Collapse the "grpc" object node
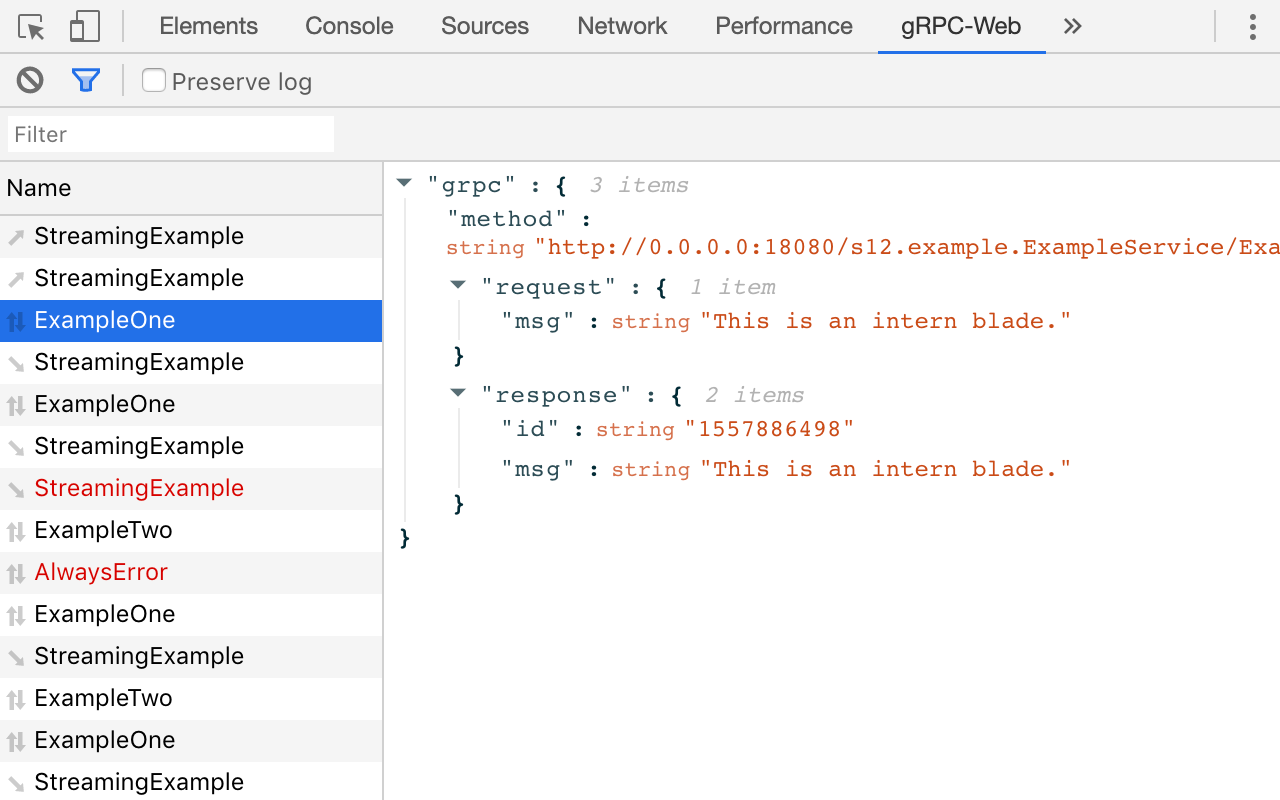Viewport: 1280px width, 800px height. (x=404, y=182)
